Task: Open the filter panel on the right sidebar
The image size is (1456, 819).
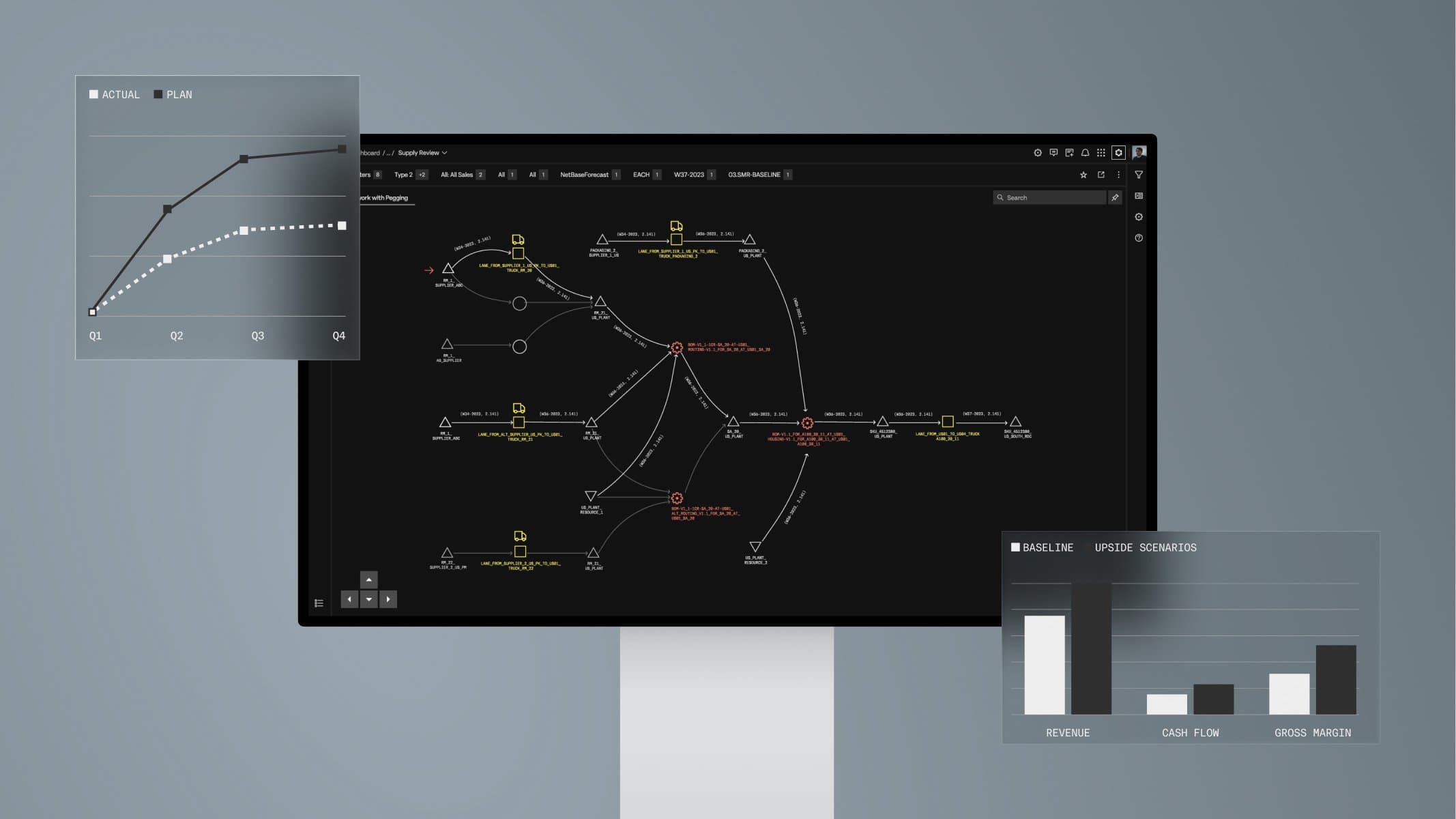Action: tap(1139, 175)
